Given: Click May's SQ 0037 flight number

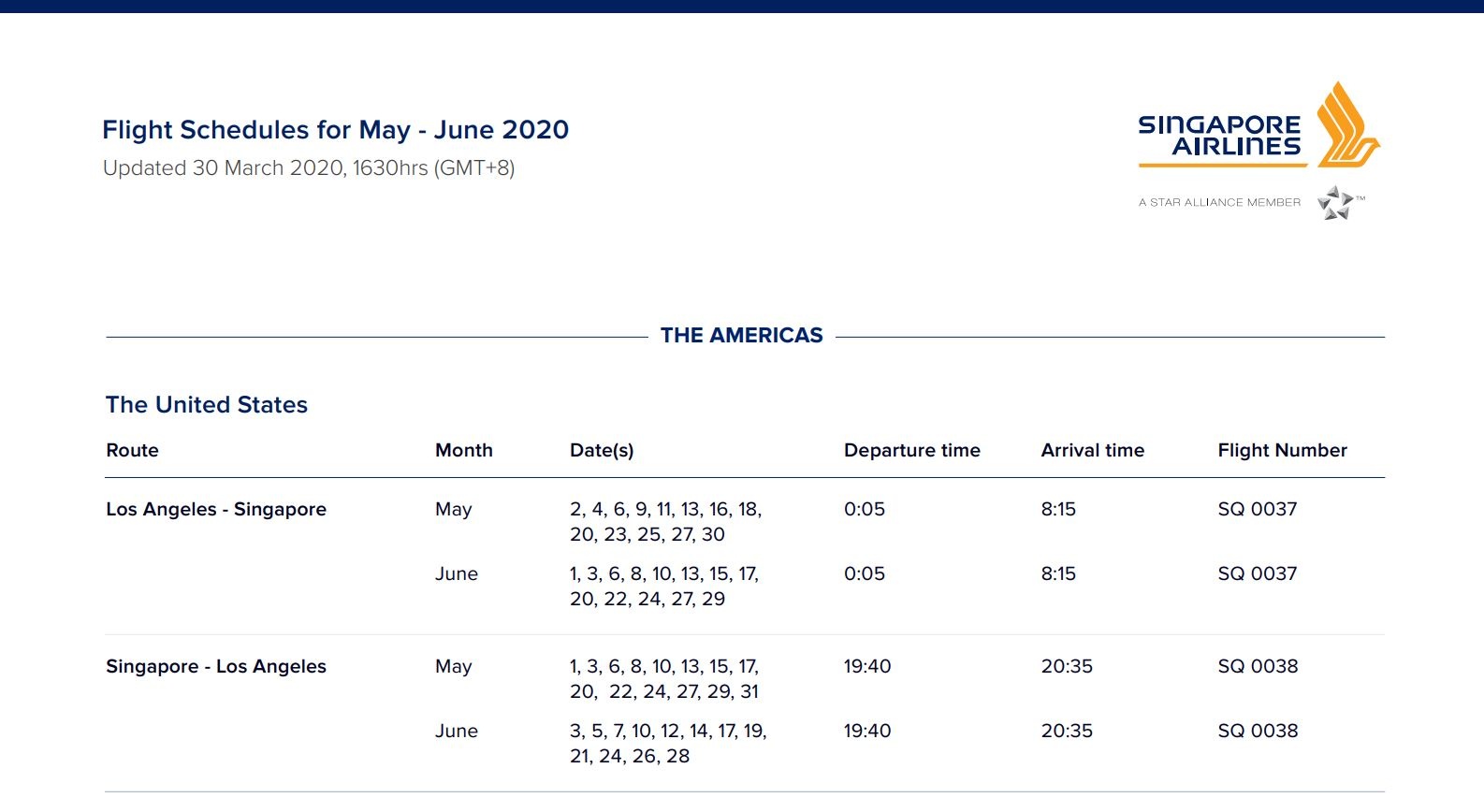Looking at the screenshot, I should 1257,510.
